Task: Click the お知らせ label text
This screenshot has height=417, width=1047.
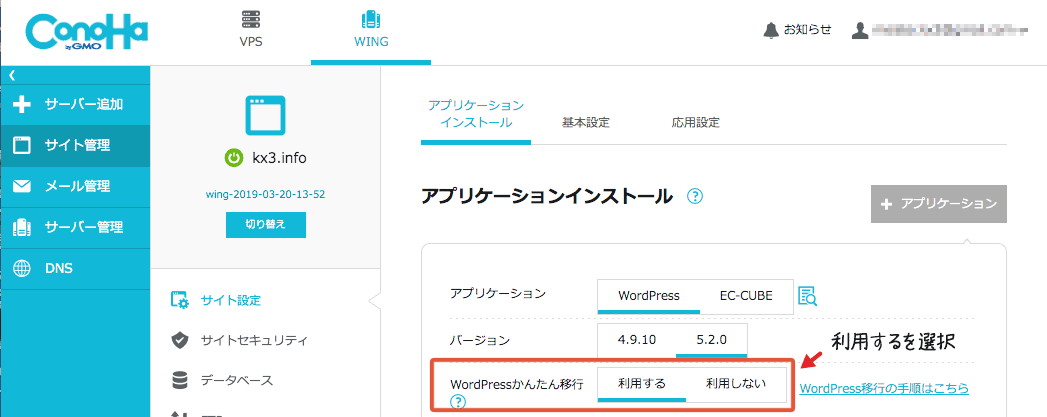Action: coord(807,30)
